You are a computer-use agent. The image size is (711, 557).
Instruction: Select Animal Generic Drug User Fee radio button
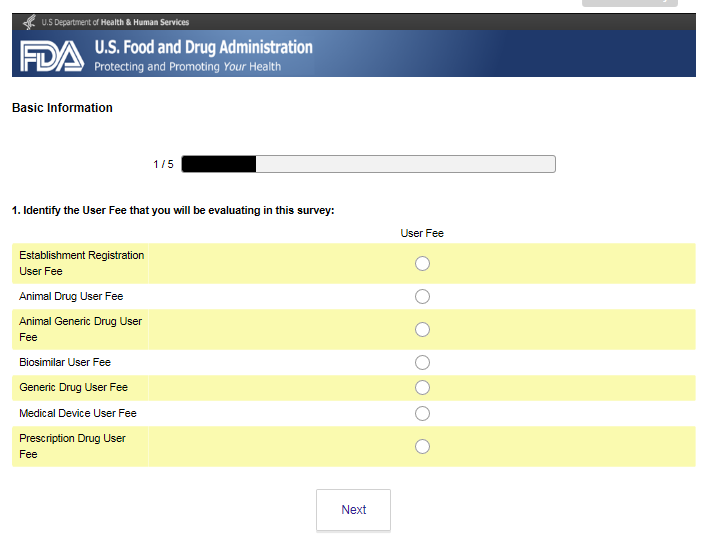422,329
